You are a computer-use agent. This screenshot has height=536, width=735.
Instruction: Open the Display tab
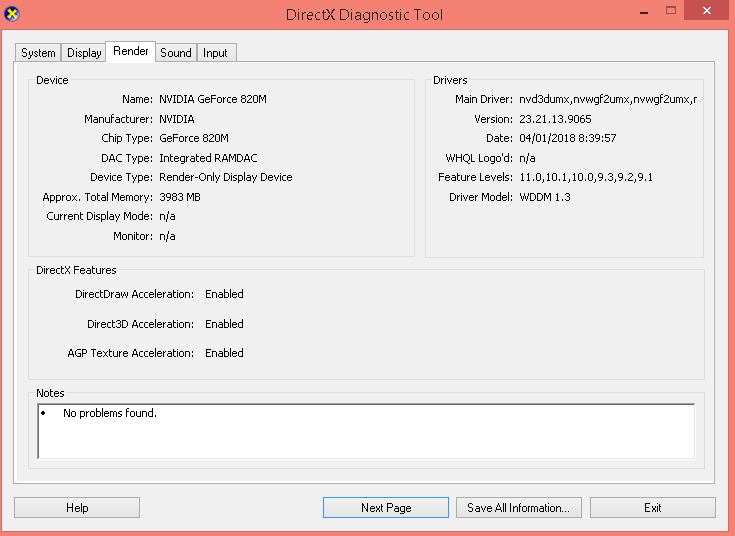84,53
